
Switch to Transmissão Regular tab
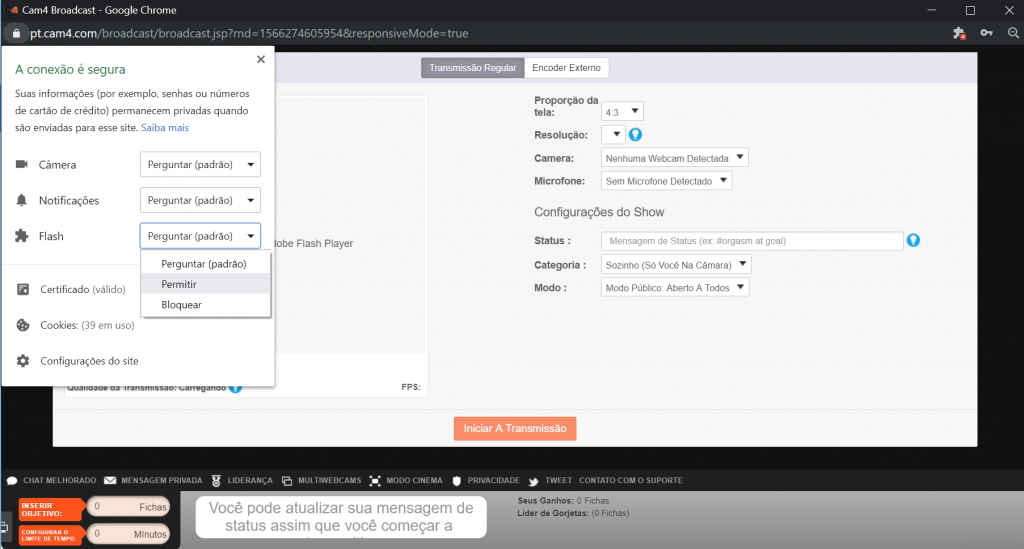click(472, 68)
